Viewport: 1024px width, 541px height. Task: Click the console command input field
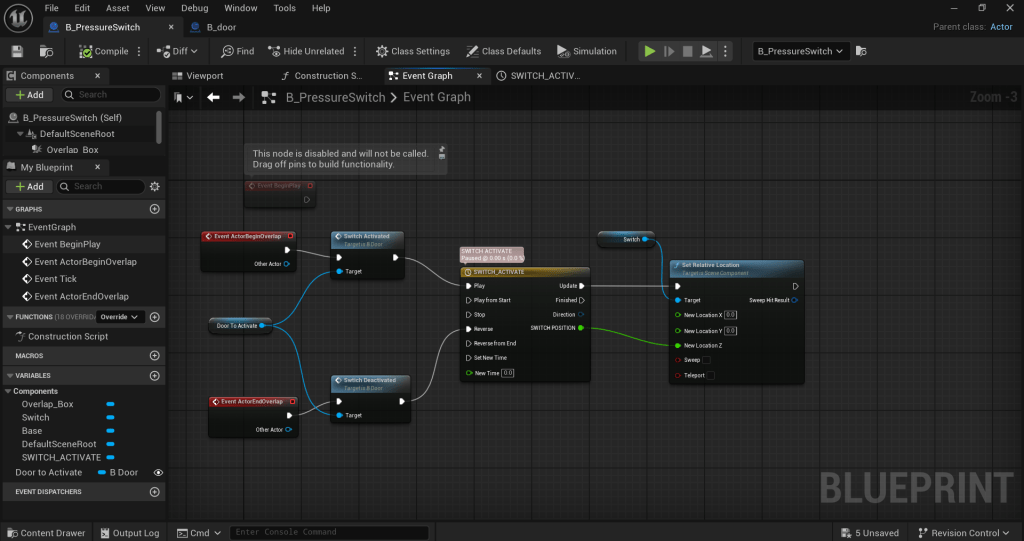(x=329, y=532)
